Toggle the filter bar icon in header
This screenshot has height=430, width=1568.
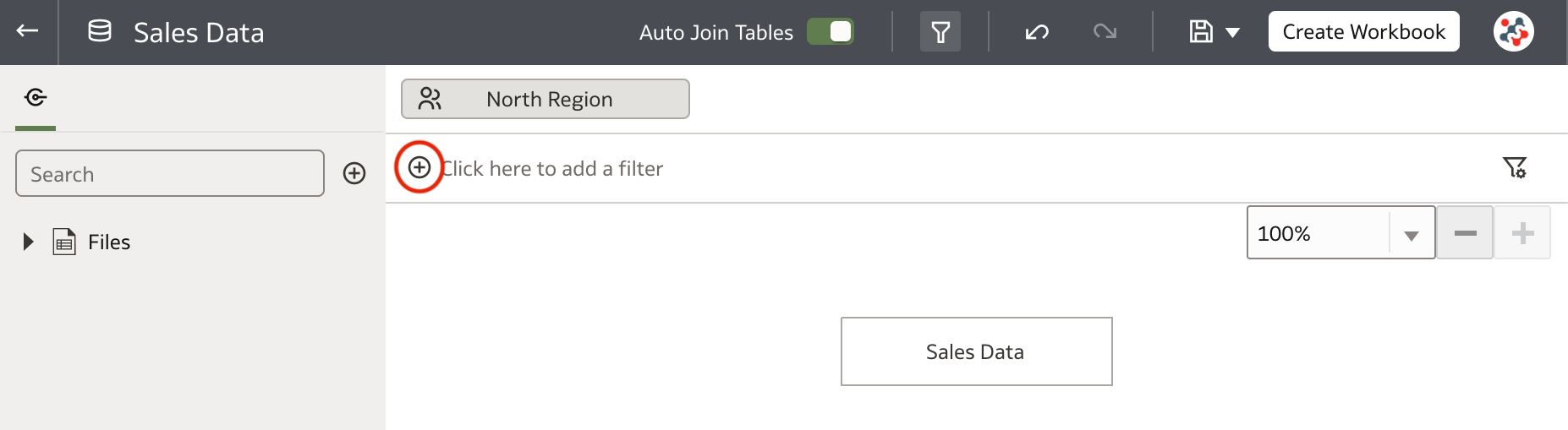click(940, 32)
